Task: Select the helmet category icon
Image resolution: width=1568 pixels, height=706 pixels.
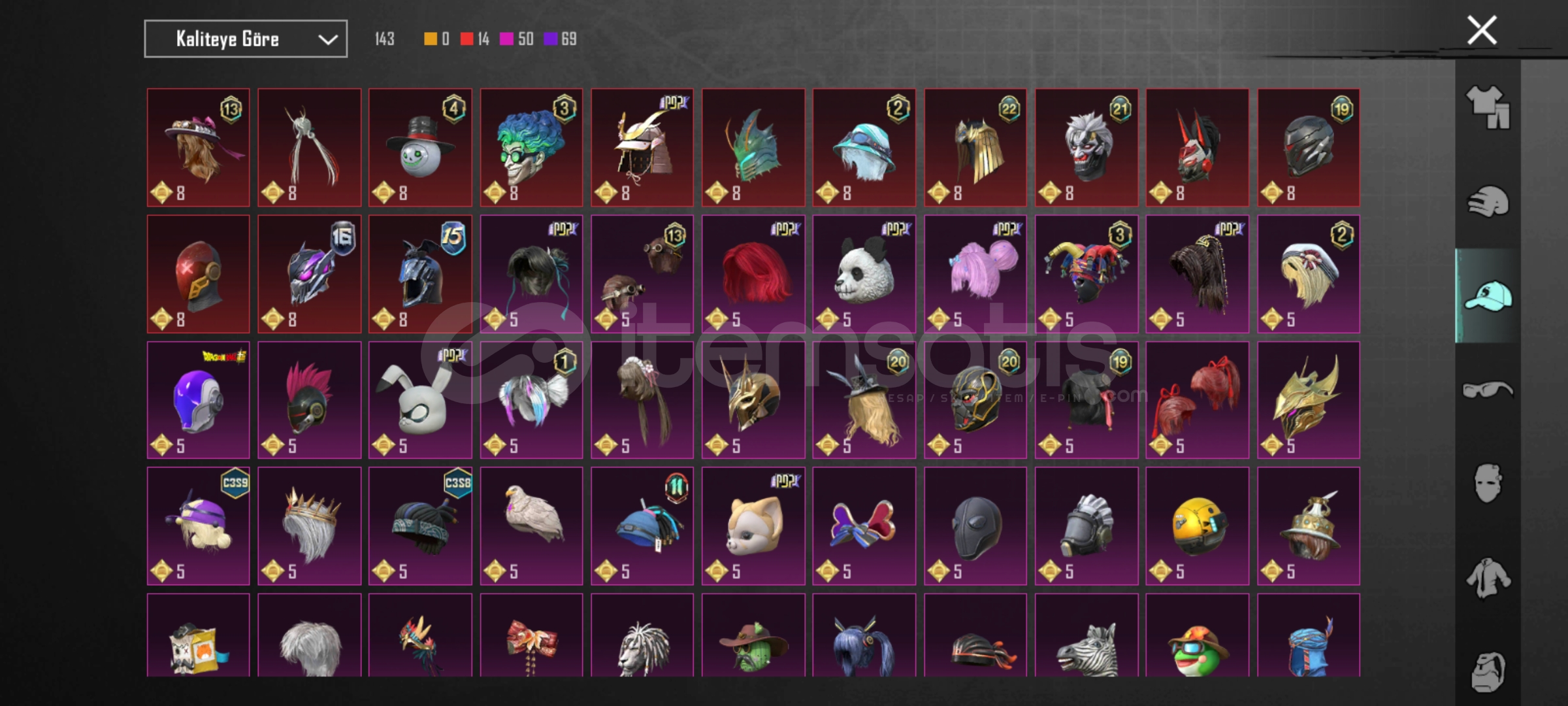Action: click(x=1488, y=201)
